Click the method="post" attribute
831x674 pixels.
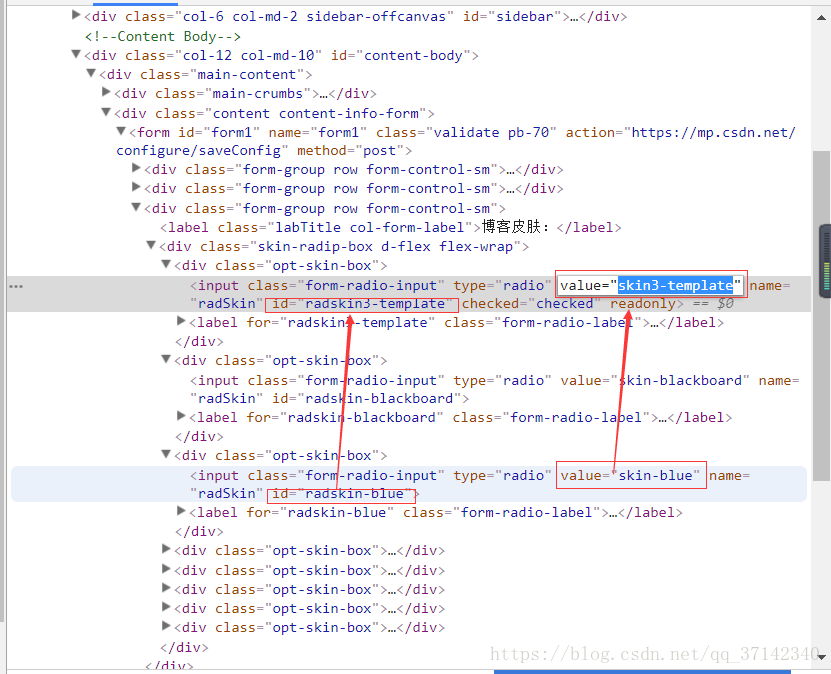[x=350, y=151]
